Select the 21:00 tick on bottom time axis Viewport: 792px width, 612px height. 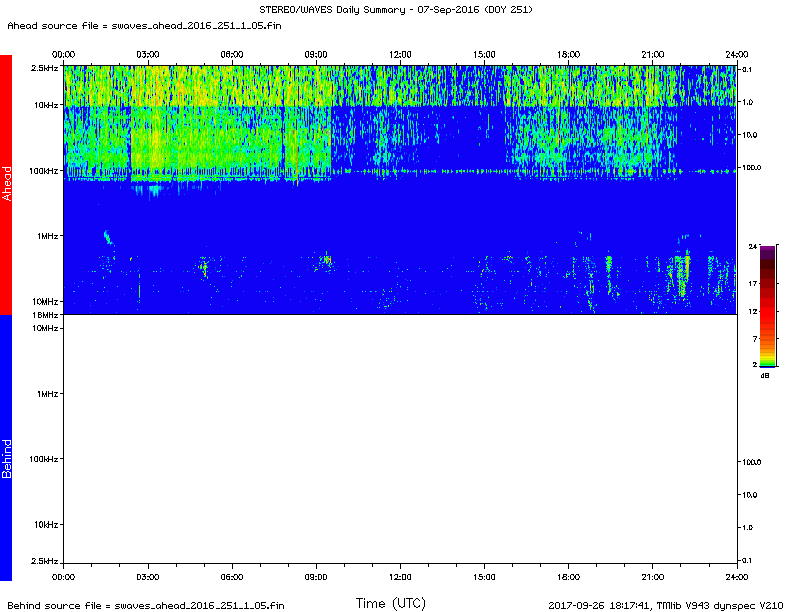(652, 577)
